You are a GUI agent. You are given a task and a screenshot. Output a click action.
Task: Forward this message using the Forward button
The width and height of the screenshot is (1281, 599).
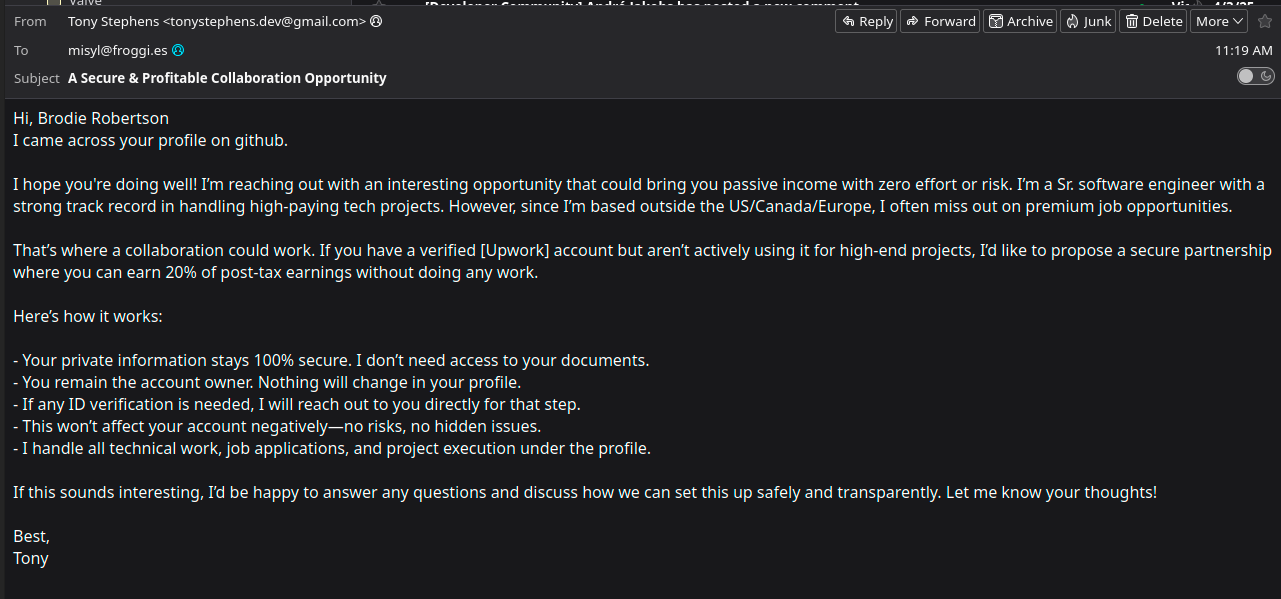940,21
